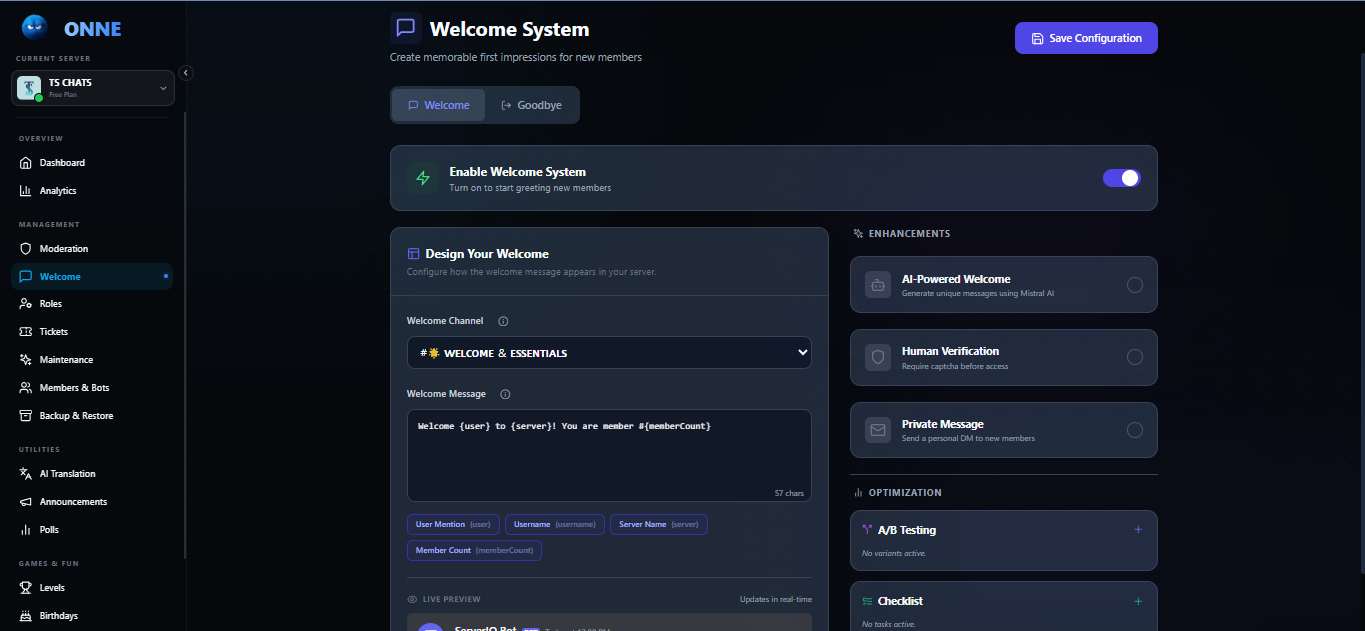Viewport: 1365px width, 631px height.
Task: Open Moderation via its shield icon
Action: coord(25,248)
